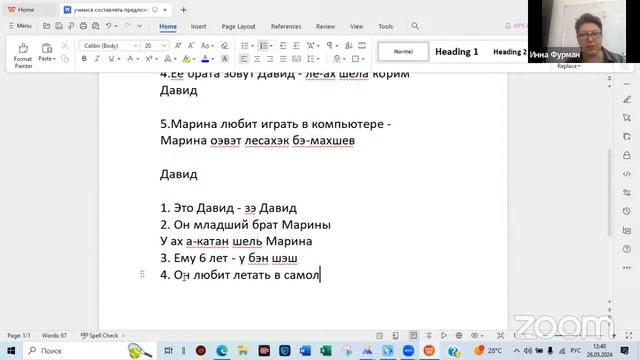Open Microsoft Edge from the taskbar

(222, 351)
